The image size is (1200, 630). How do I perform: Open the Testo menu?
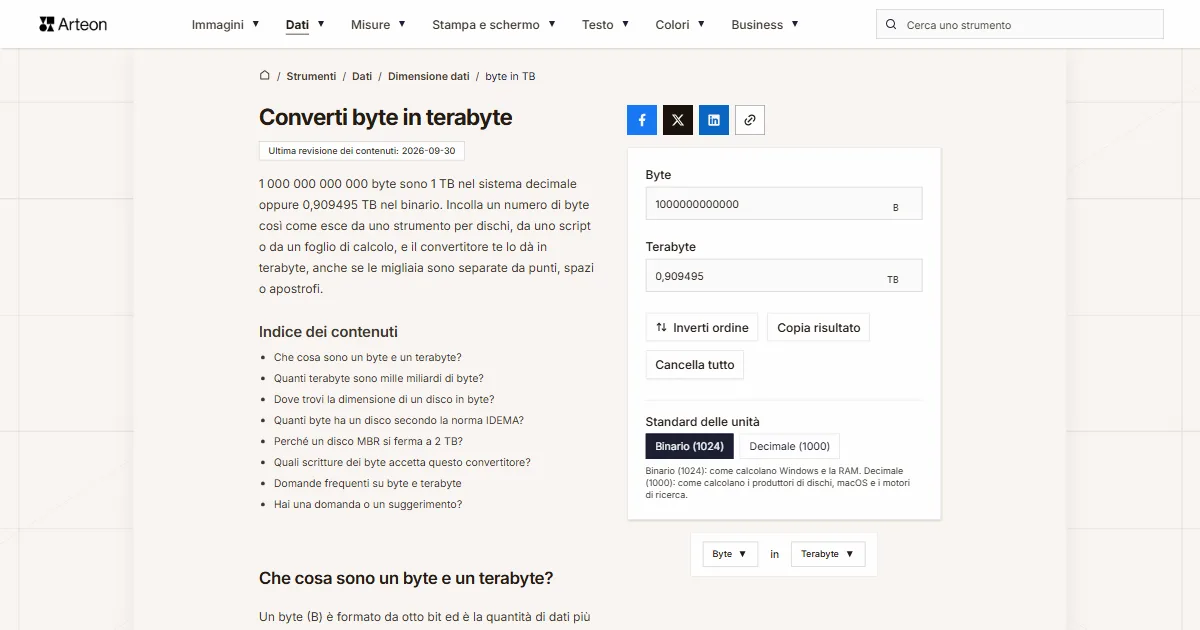pos(606,24)
